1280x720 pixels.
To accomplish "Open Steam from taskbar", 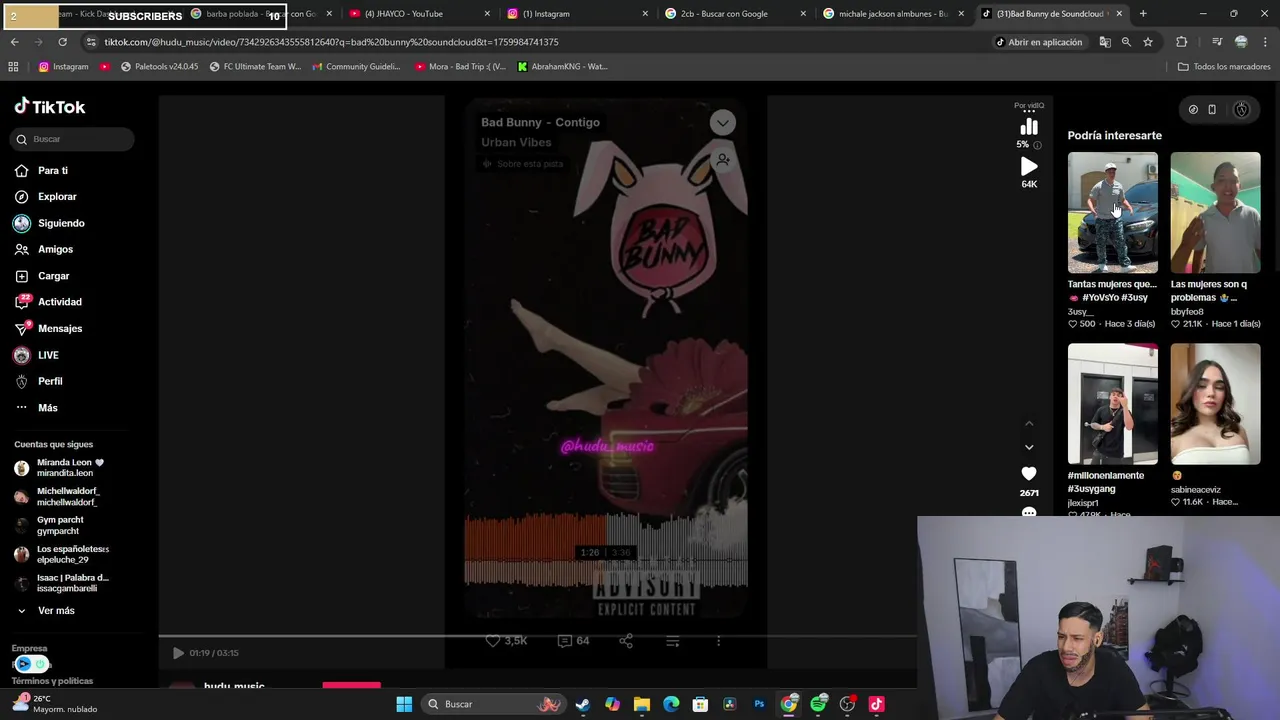I will pyautogui.click(x=583, y=704).
